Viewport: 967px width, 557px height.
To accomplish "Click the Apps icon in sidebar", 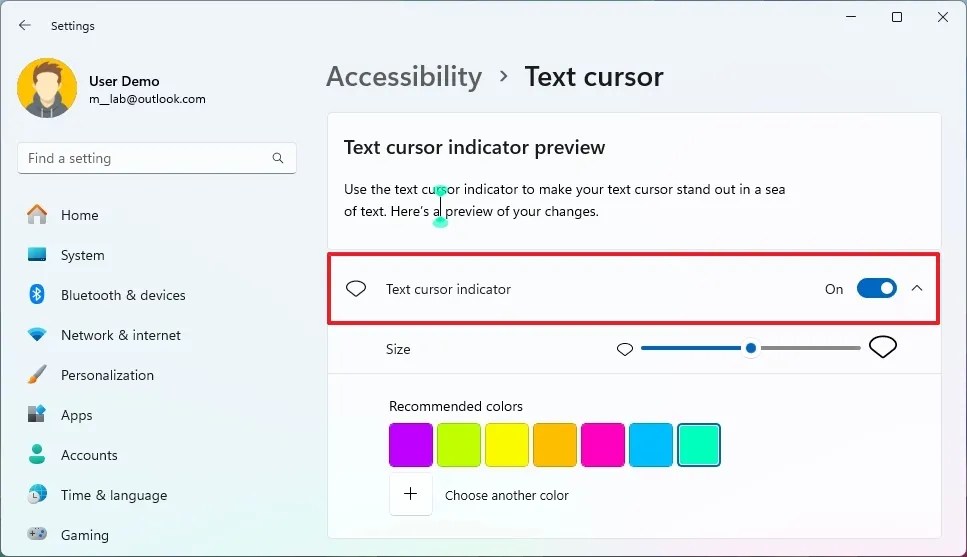I will (x=37, y=415).
